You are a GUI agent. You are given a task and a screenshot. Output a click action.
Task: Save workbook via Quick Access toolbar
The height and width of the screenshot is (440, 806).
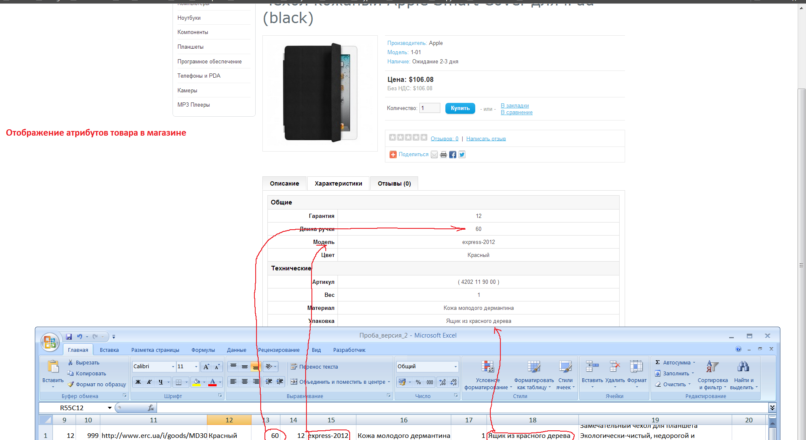(x=68, y=337)
